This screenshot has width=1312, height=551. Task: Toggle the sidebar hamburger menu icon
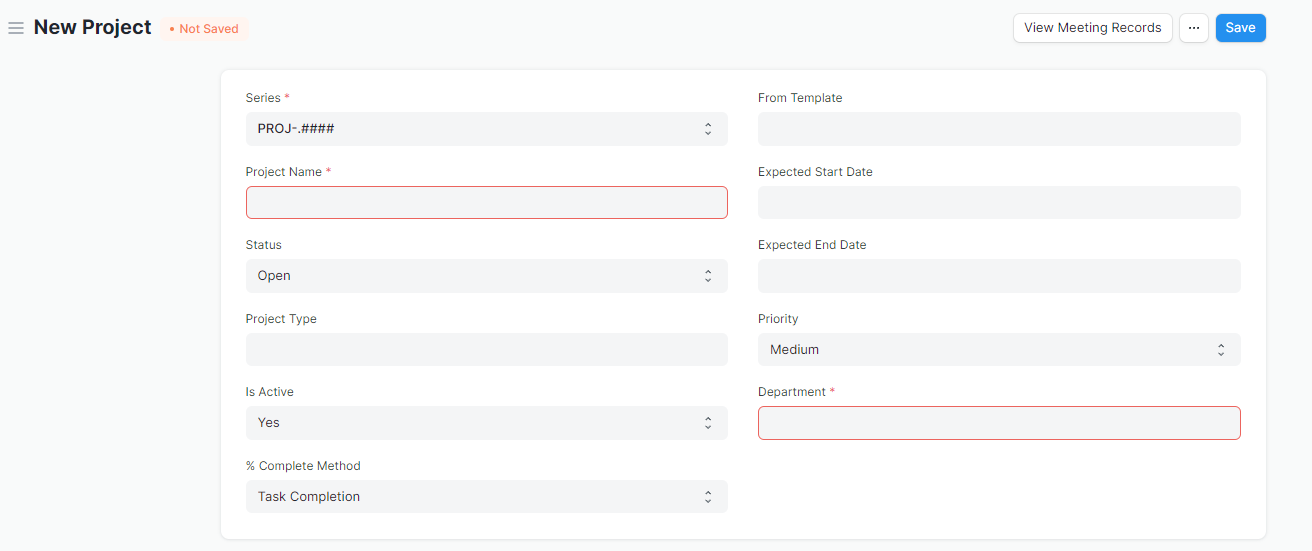coord(16,28)
